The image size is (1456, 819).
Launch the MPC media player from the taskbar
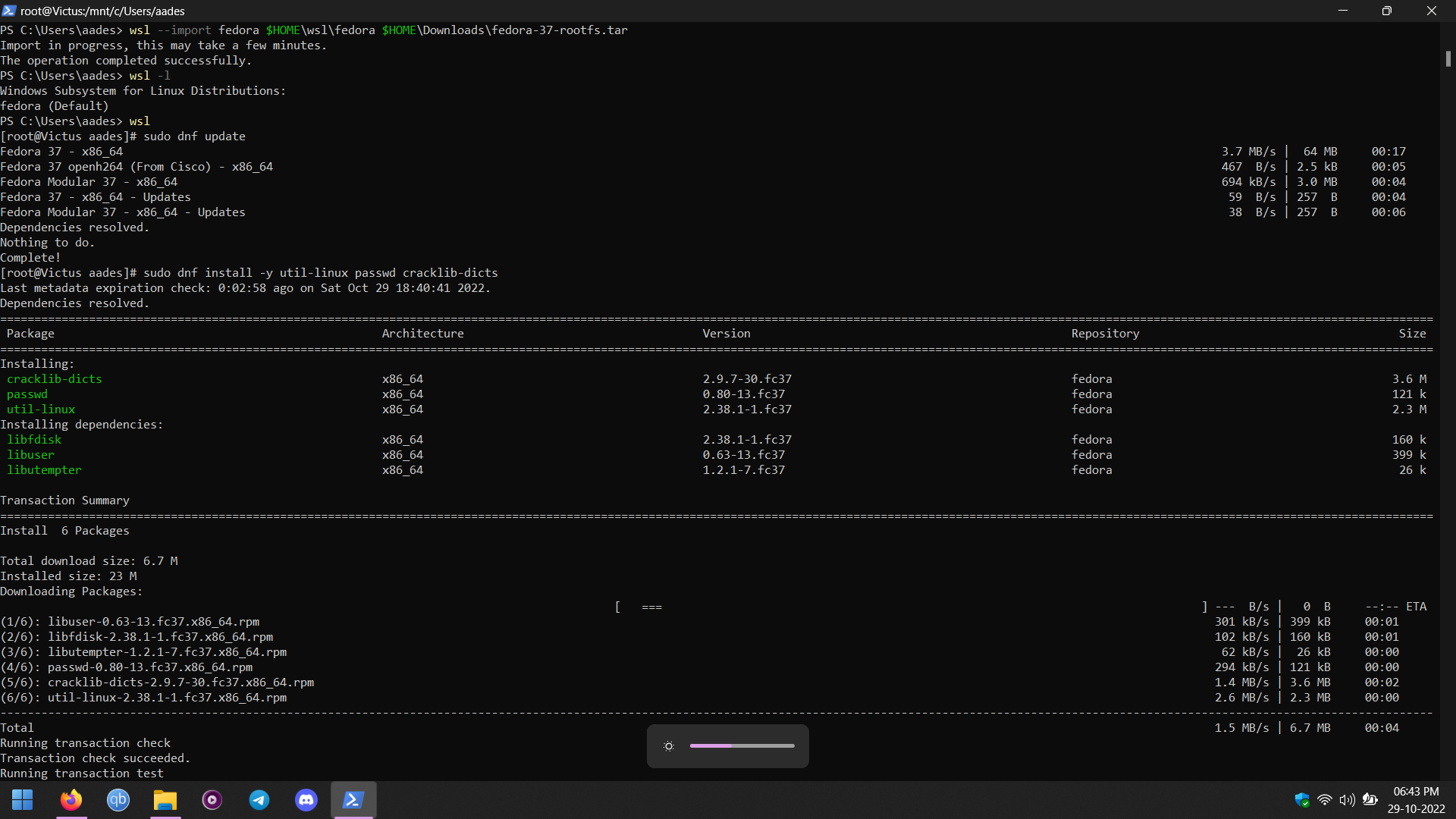pos(212,800)
